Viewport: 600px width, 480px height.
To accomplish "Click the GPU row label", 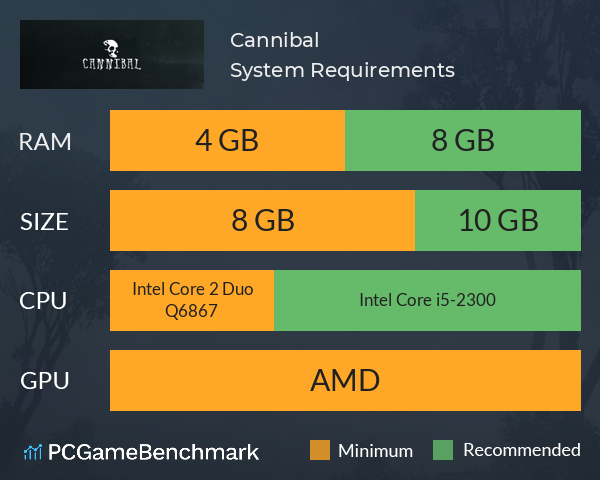I will [45, 381].
